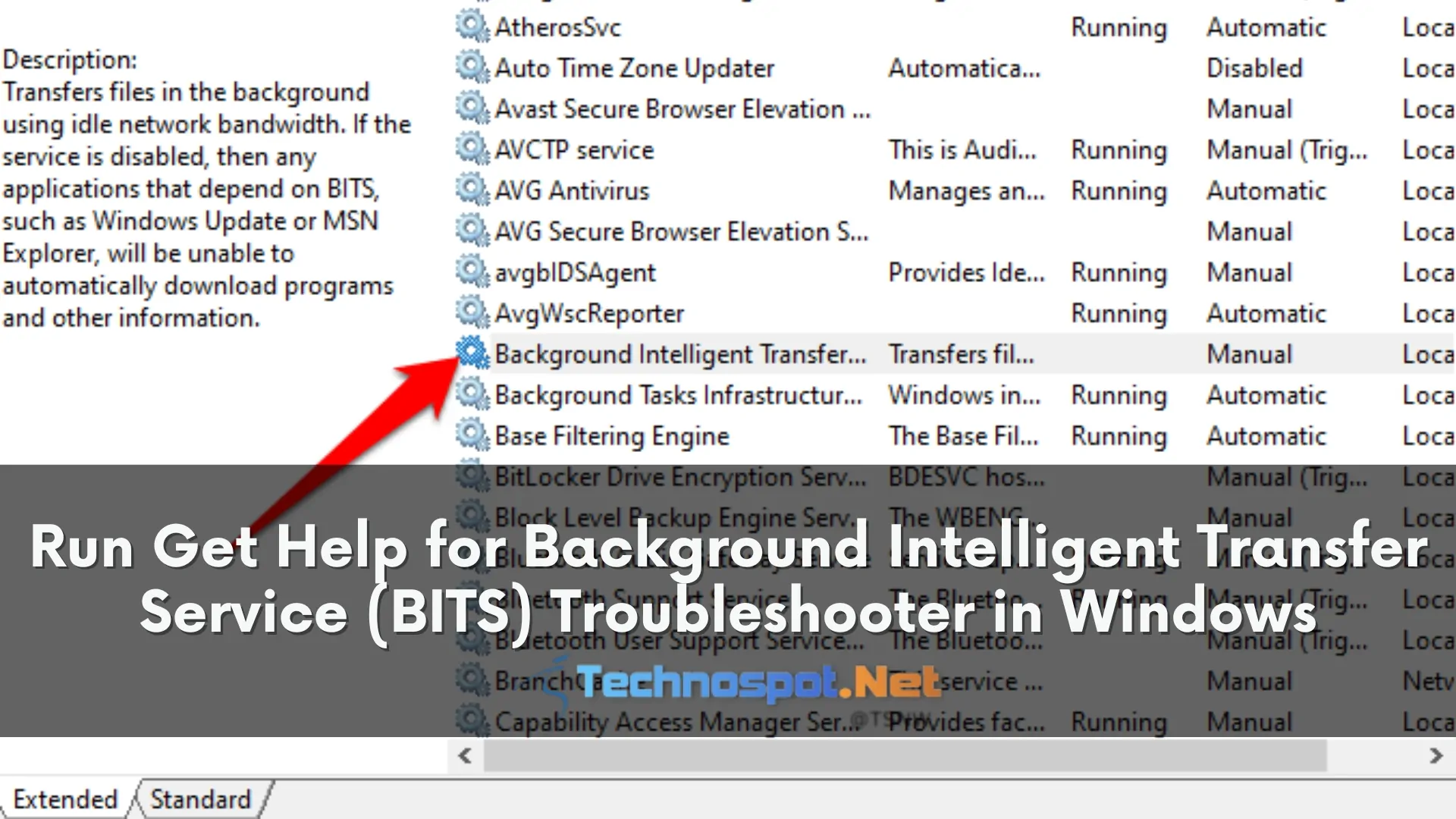Click 'This is Audi...' description cell

(x=962, y=151)
